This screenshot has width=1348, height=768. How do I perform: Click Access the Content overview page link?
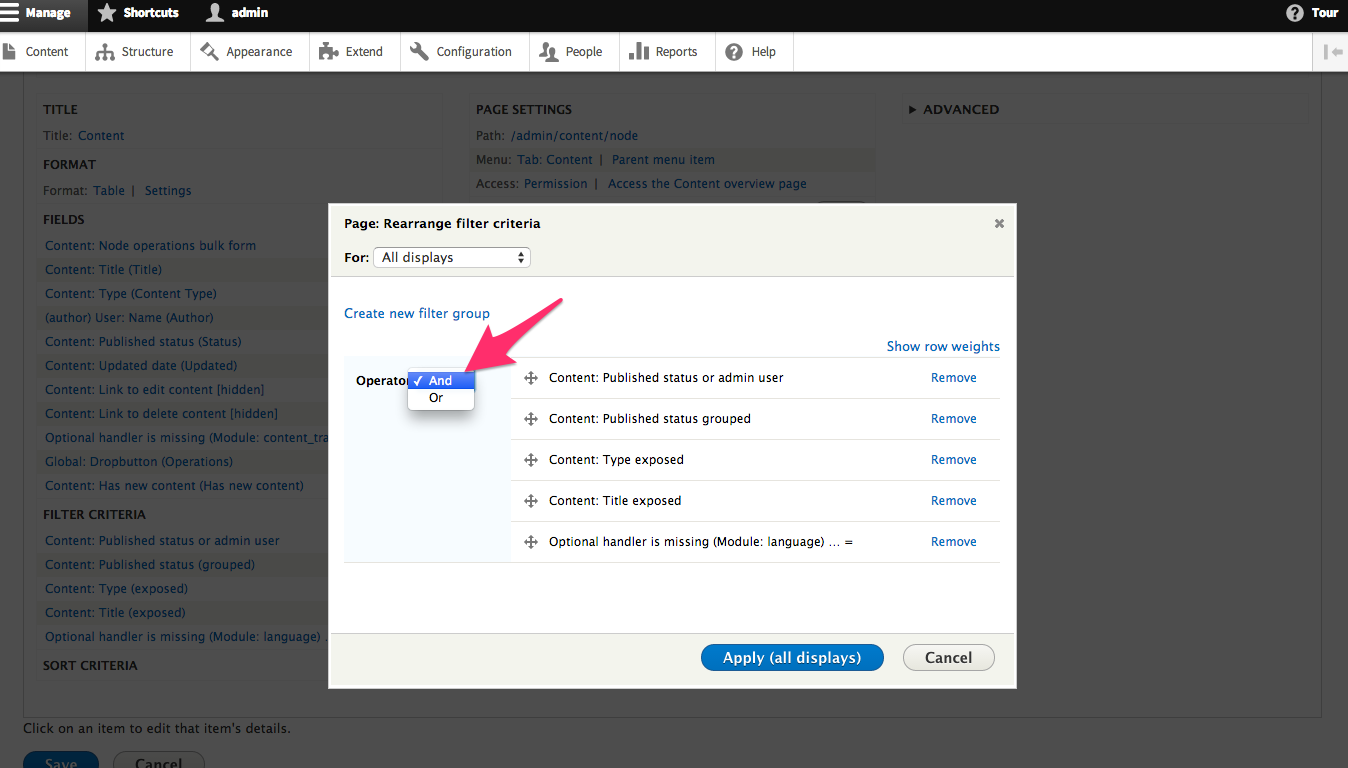coord(707,184)
